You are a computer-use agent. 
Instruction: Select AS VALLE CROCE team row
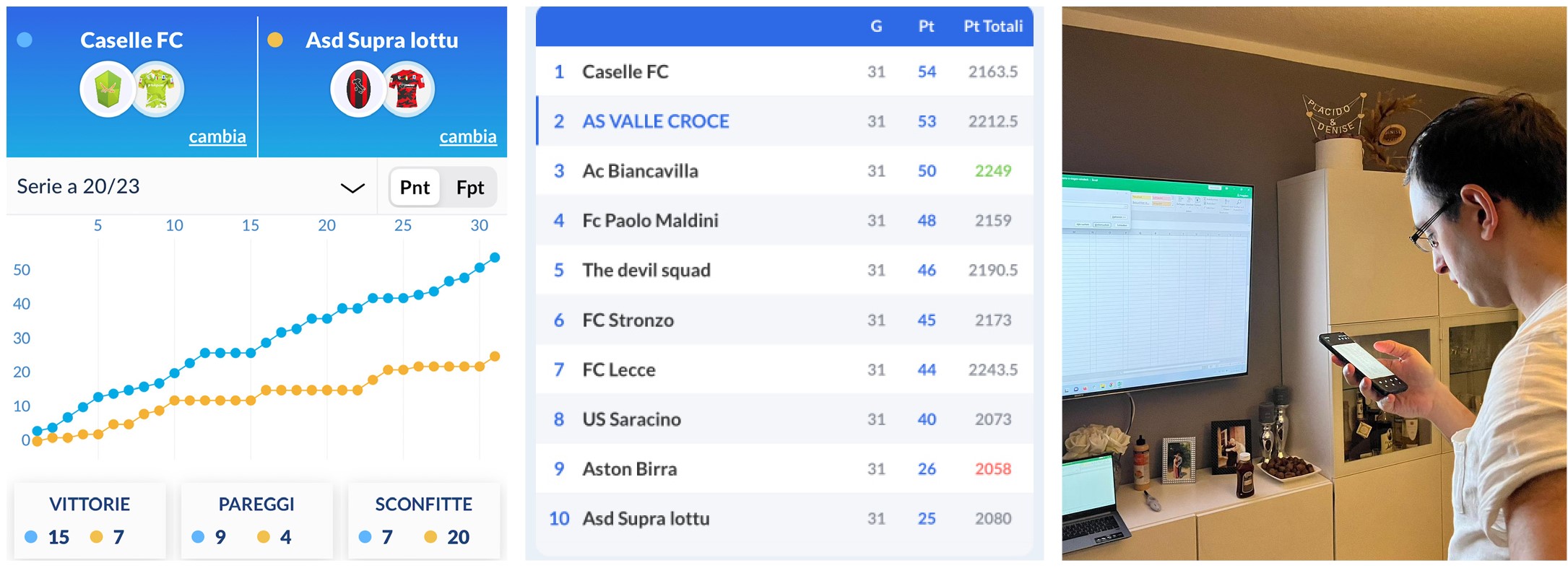coord(656,121)
